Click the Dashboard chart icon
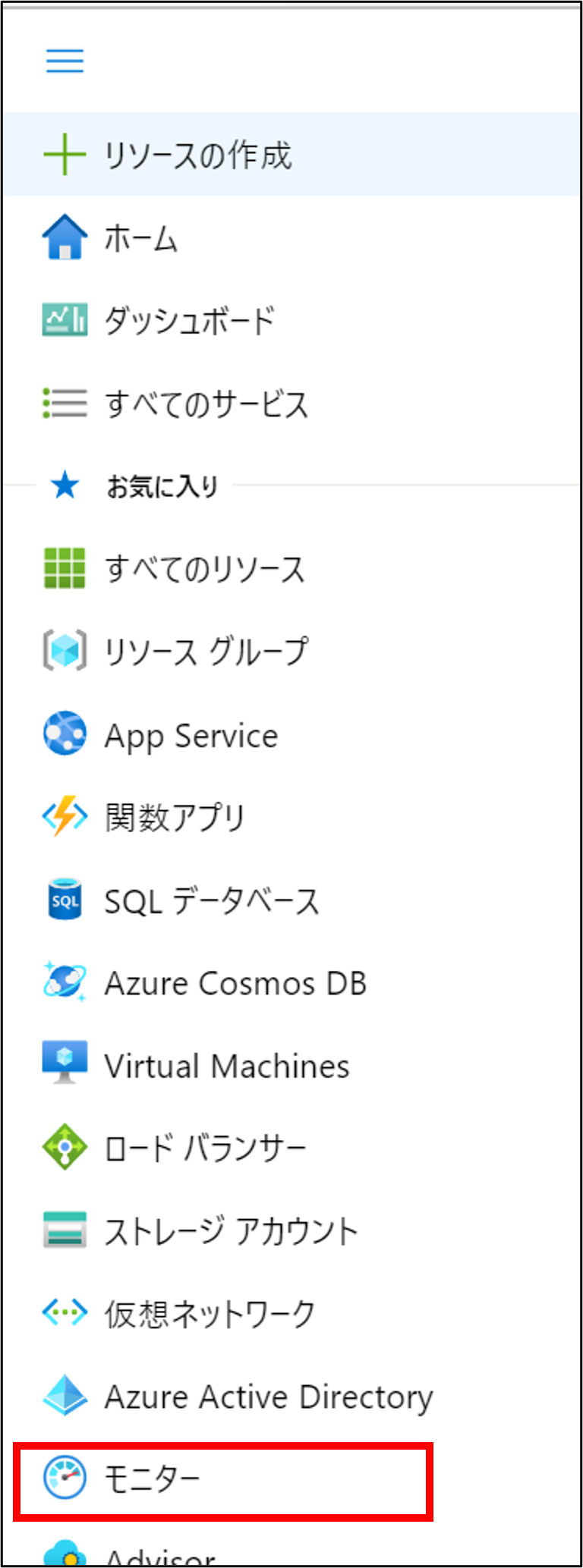Image resolution: width=583 pixels, height=1568 pixels. tap(65, 319)
